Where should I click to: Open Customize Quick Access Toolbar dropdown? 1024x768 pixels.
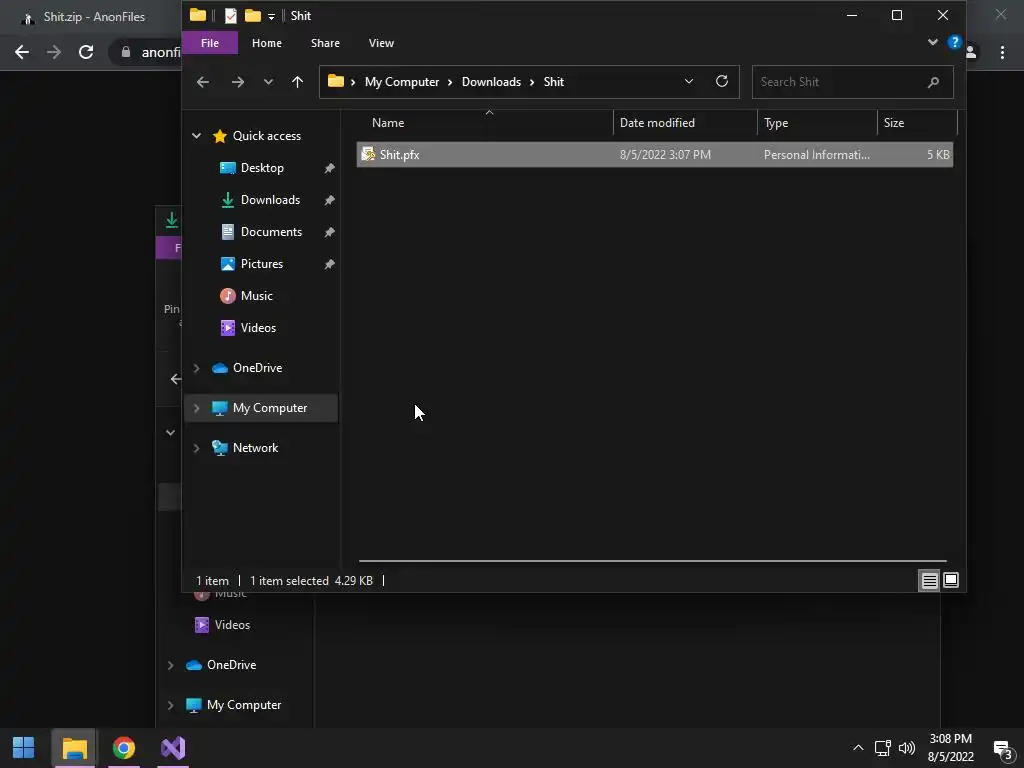coord(271,16)
